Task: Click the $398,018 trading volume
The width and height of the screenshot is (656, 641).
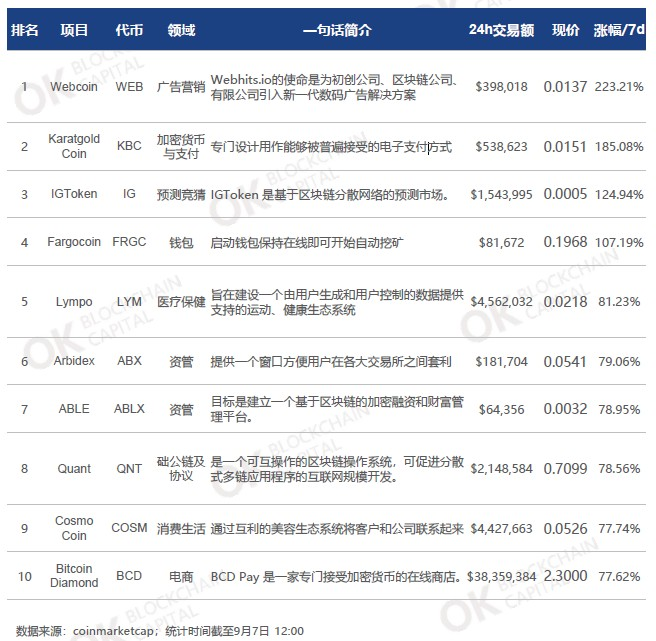Action: 501,87
